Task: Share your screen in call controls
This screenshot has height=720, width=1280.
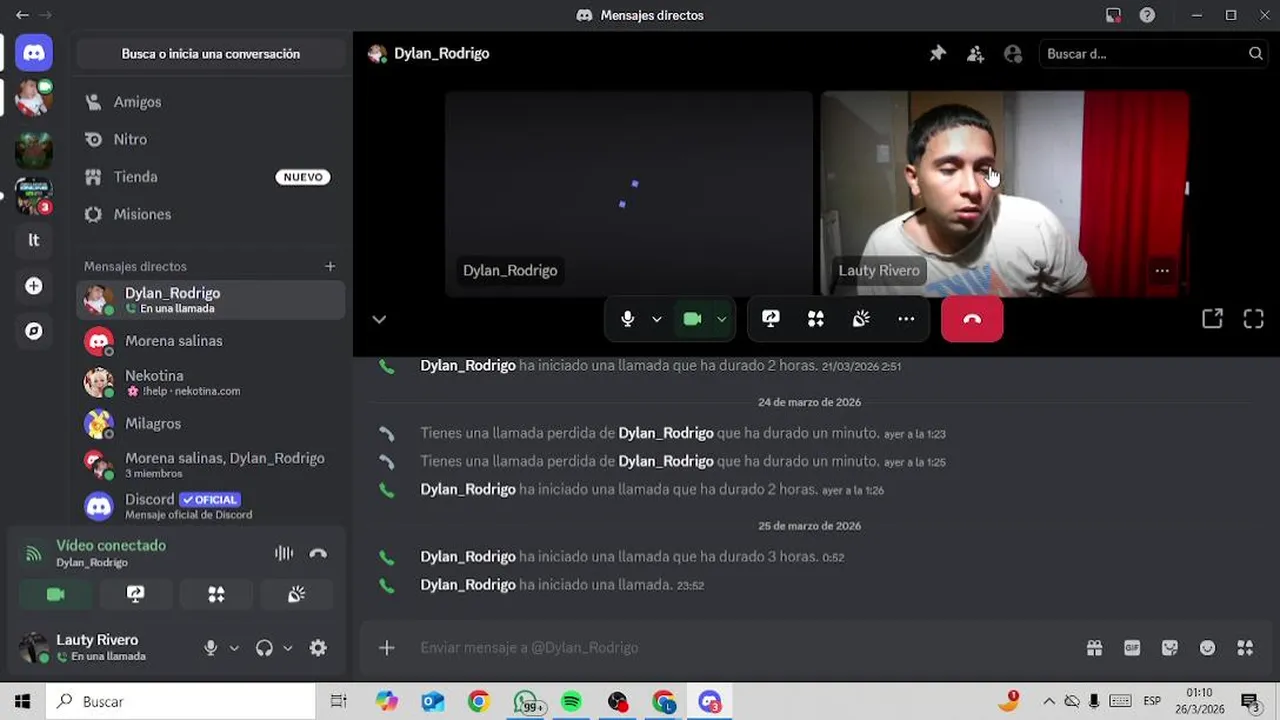Action: click(771, 319)
